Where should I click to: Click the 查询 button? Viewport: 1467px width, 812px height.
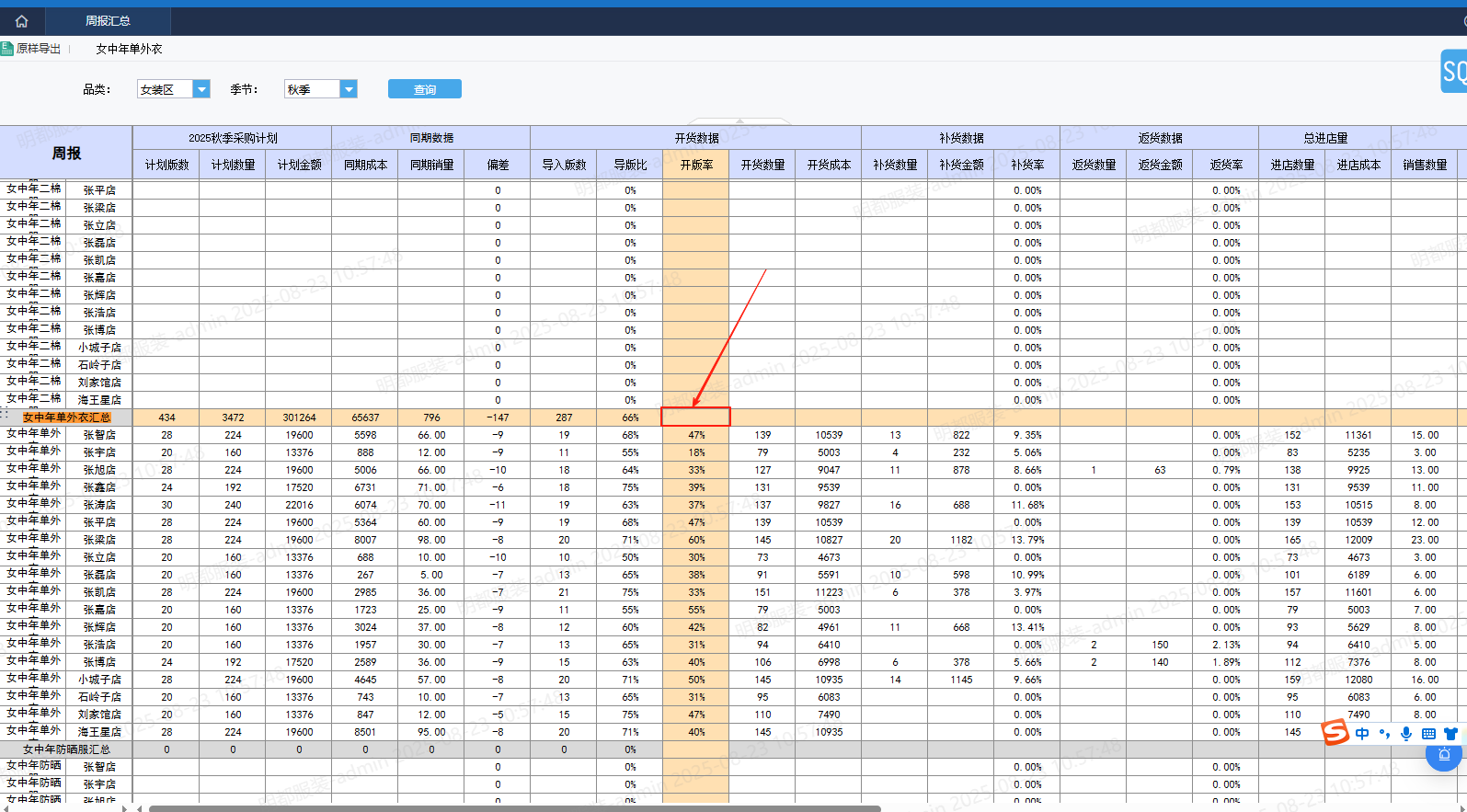tap(425, 89)
